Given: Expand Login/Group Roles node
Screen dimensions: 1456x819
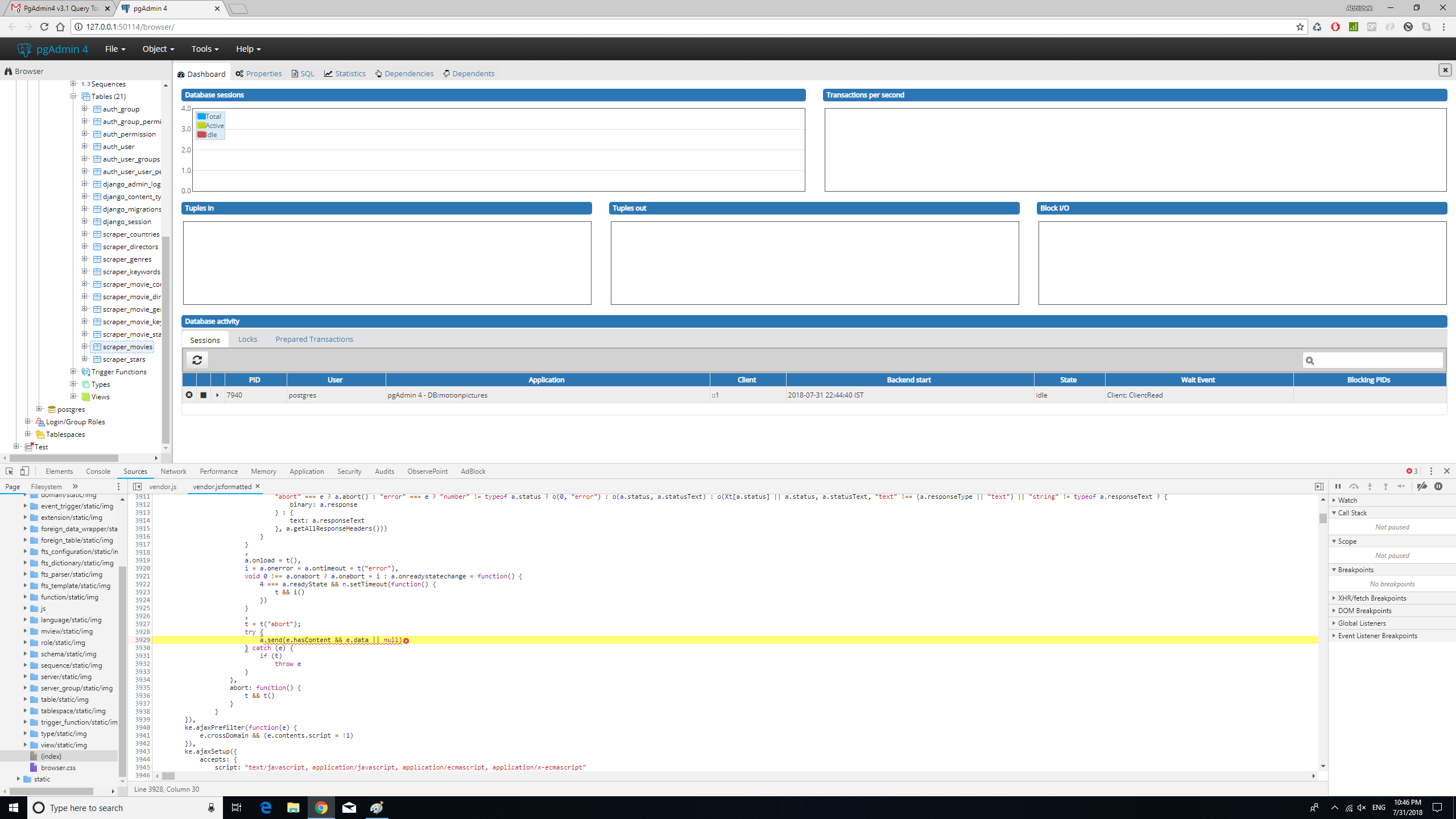Looking at the screenshot, I should pyautogui.click(x=28, y=421).
